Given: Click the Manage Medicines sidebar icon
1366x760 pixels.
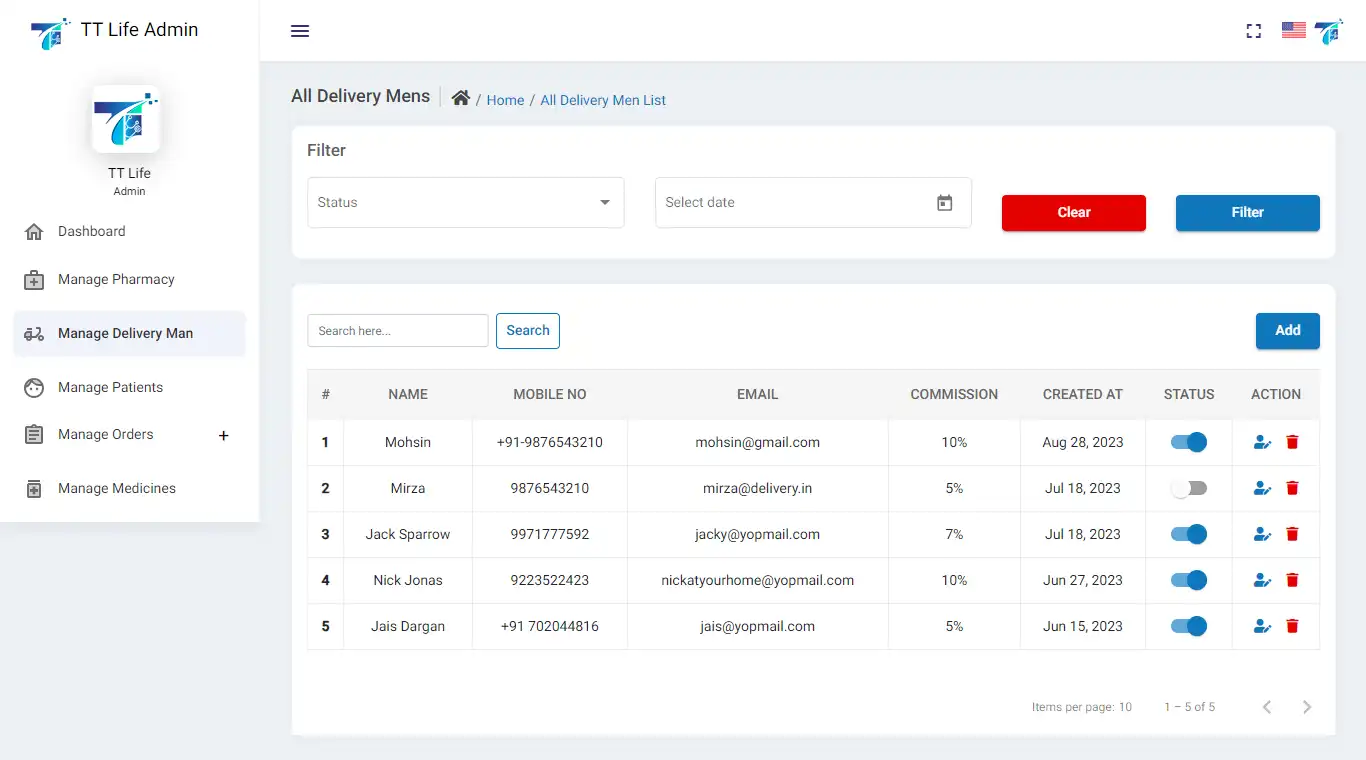Looking at the screenshot, I should pyautogui.click(x=35, y=488).
